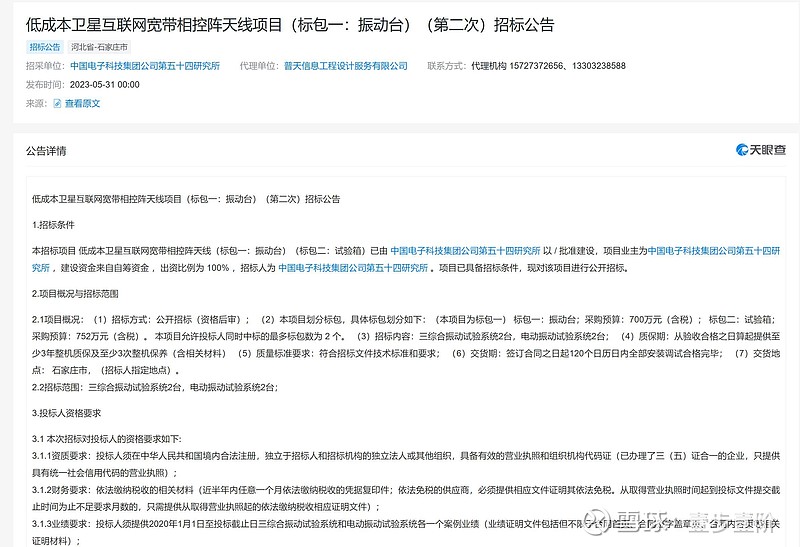Click the 河北省-石家庄市 location tag

click(99, 47)
